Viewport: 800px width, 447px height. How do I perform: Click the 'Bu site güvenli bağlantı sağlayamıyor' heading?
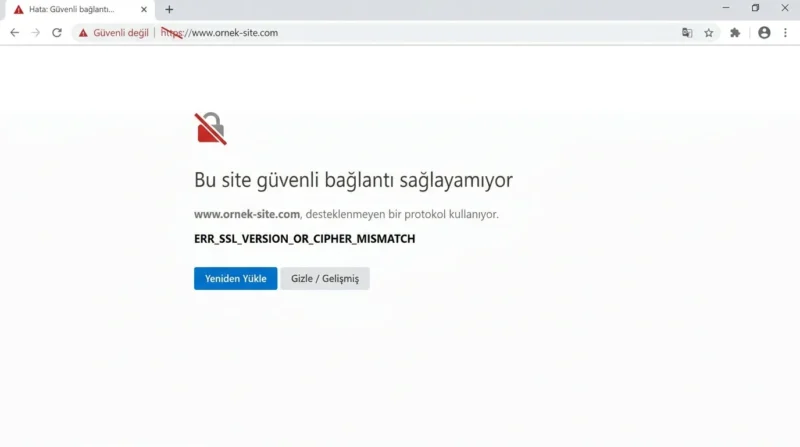click(x=353, y=180)
